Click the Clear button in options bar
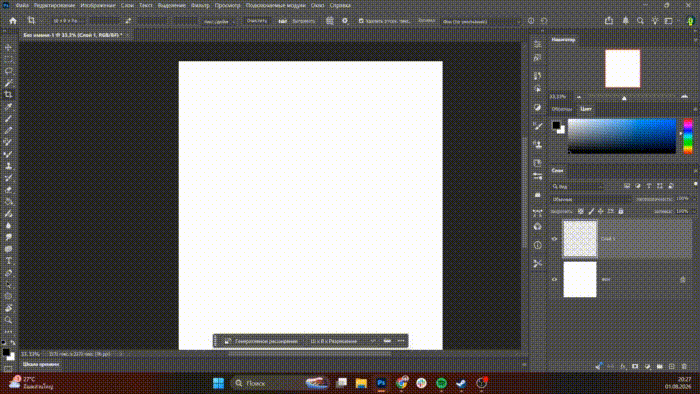Image resolution: width=700 pixels, height=394 pixels. [257, 21]
